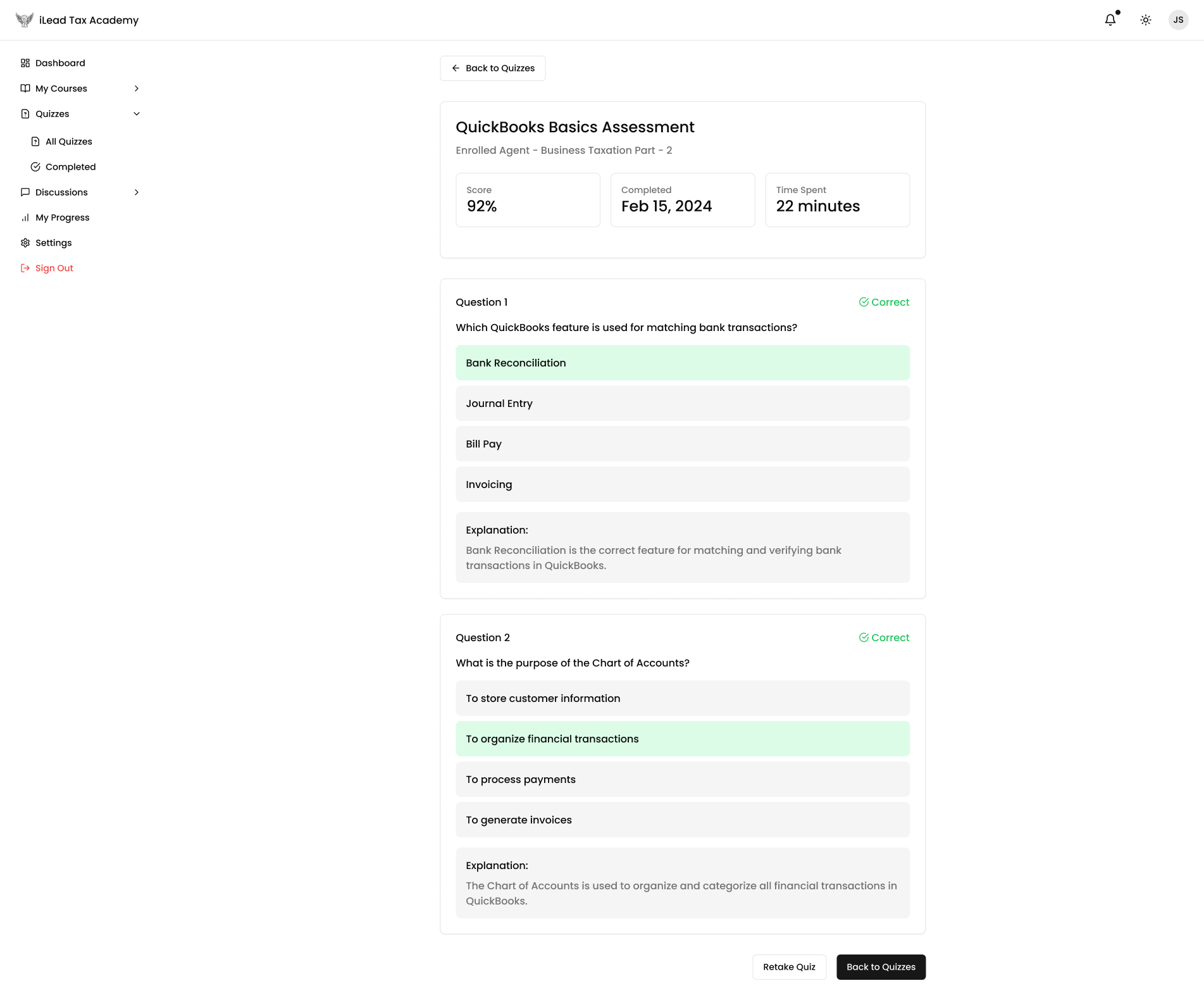Collapse the Quizzes submenu chevron
Viewport: 1204px width, 995px height.
[137, 114]
